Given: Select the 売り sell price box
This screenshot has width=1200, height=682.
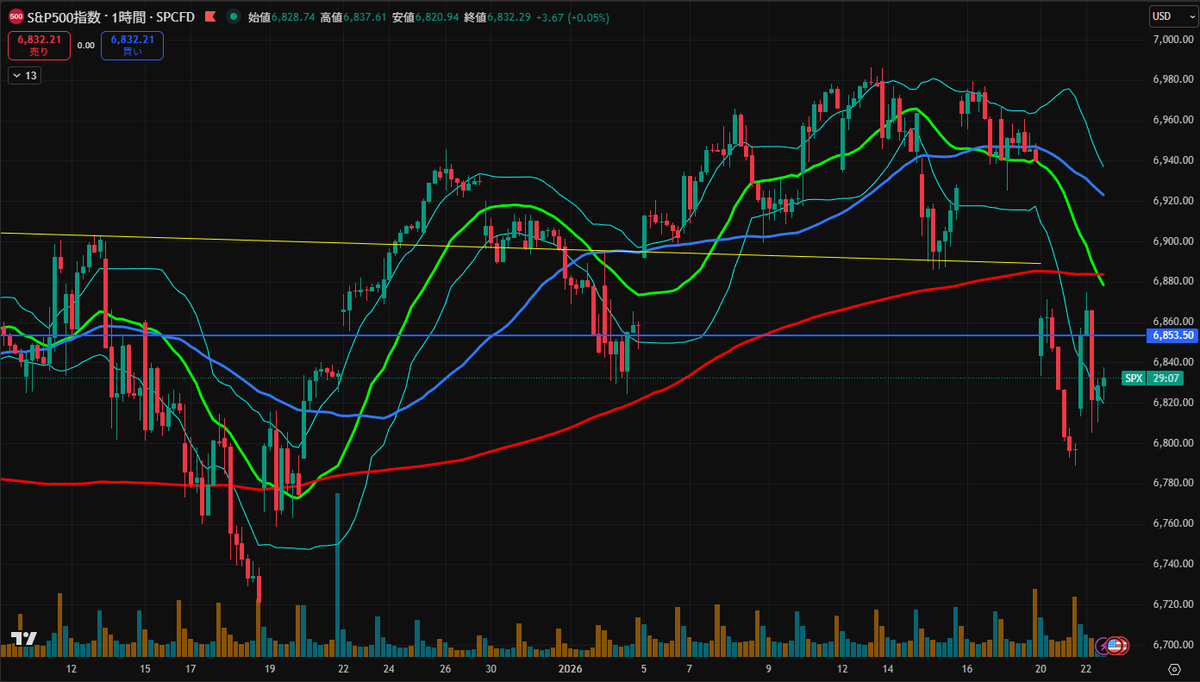Looking at the screenshot, I should click(x=38, y=45).
